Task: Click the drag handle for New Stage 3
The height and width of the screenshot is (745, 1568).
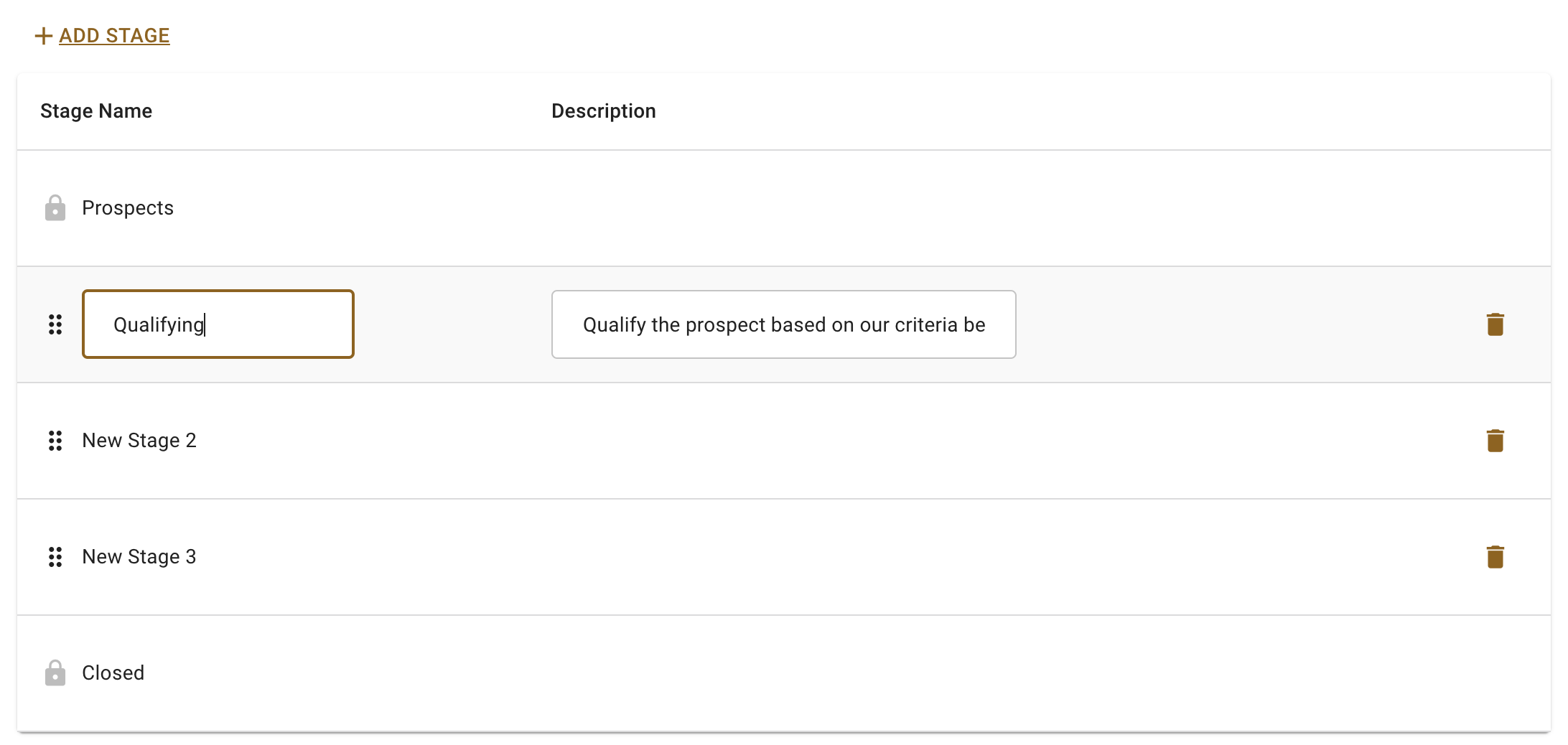Action: 55,557
